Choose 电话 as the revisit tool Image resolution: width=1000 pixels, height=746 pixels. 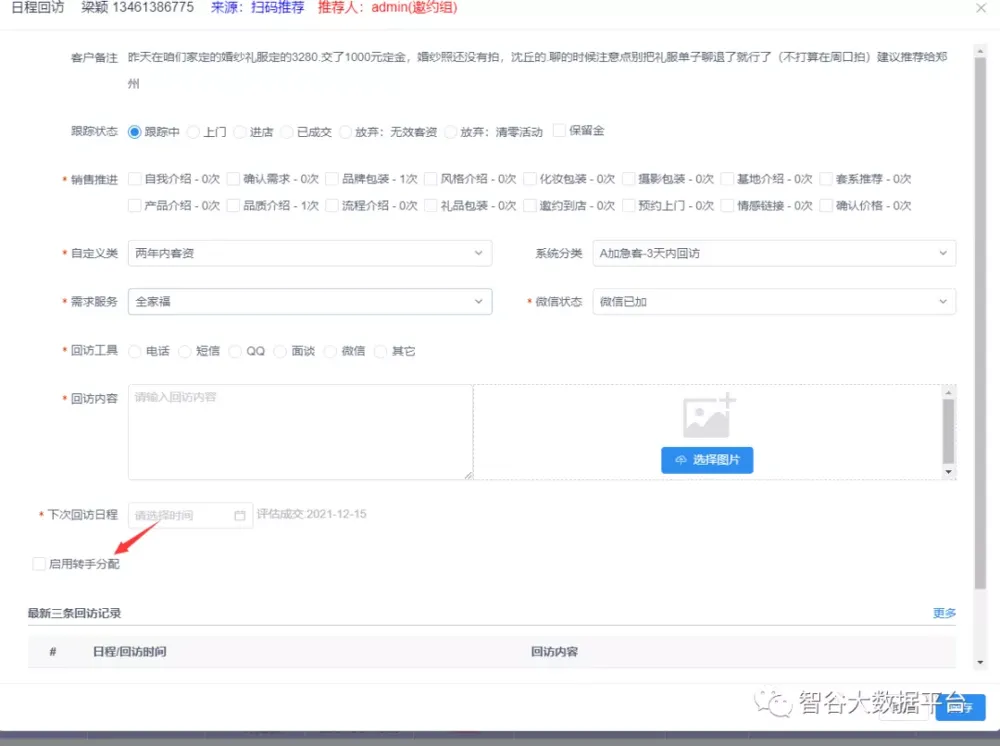(x=135, y=351)
